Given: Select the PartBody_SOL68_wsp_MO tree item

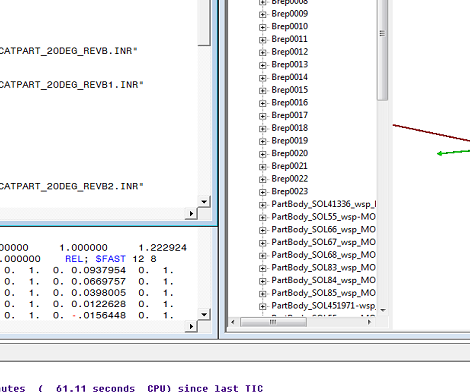Looking at the screenshot, I should (x=323, y=255).
